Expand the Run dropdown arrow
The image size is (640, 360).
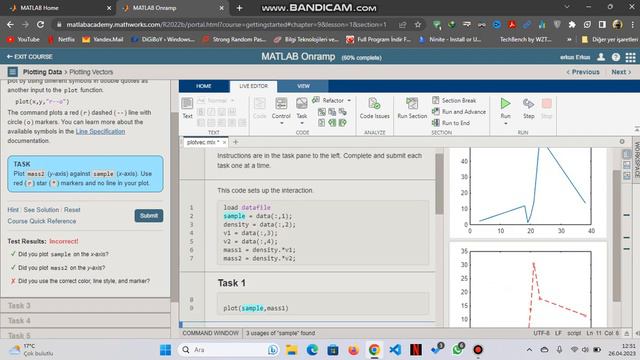click(x=505, y=124)
